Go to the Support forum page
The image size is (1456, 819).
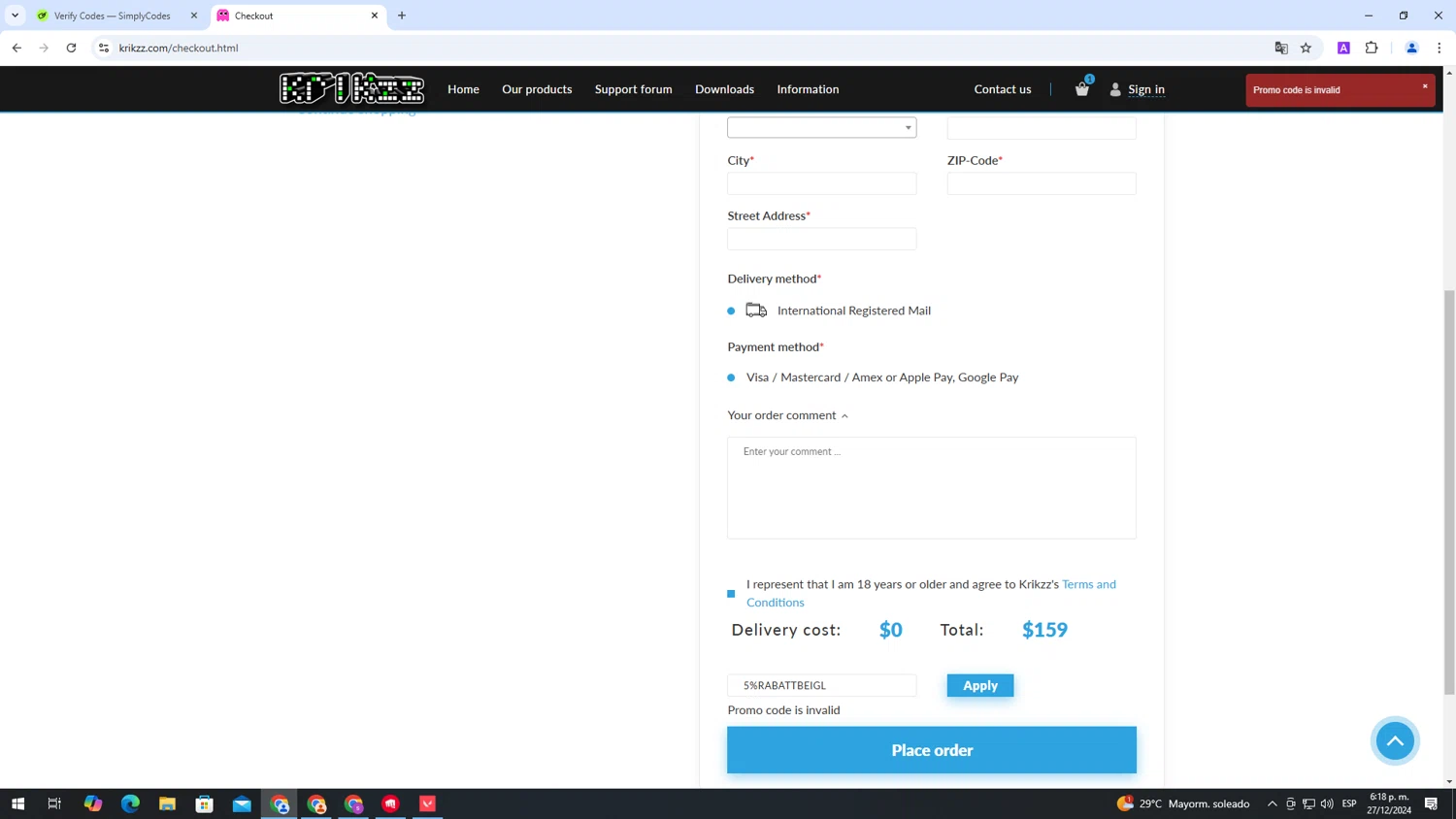(633, 89)
